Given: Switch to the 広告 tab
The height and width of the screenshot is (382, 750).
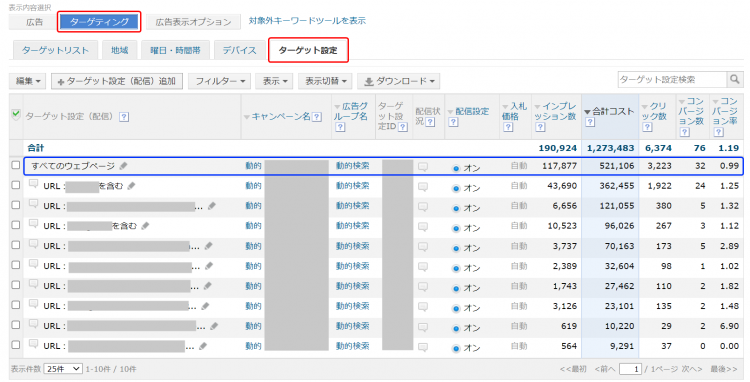Looking at the screenshot, I should [34, 22].
